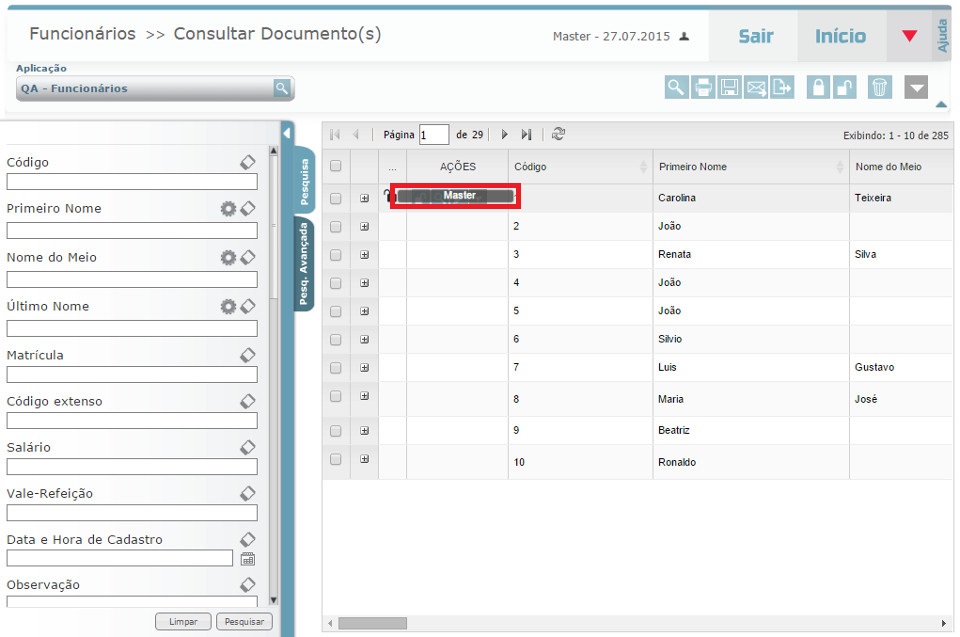Open the red triangle menu dropdown

pyautogui.click(x=909, y=36)
